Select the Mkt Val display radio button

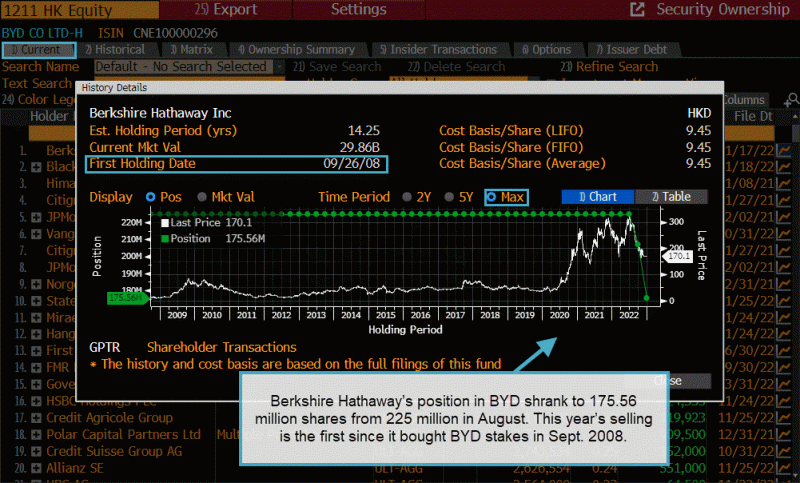point(202,197)
